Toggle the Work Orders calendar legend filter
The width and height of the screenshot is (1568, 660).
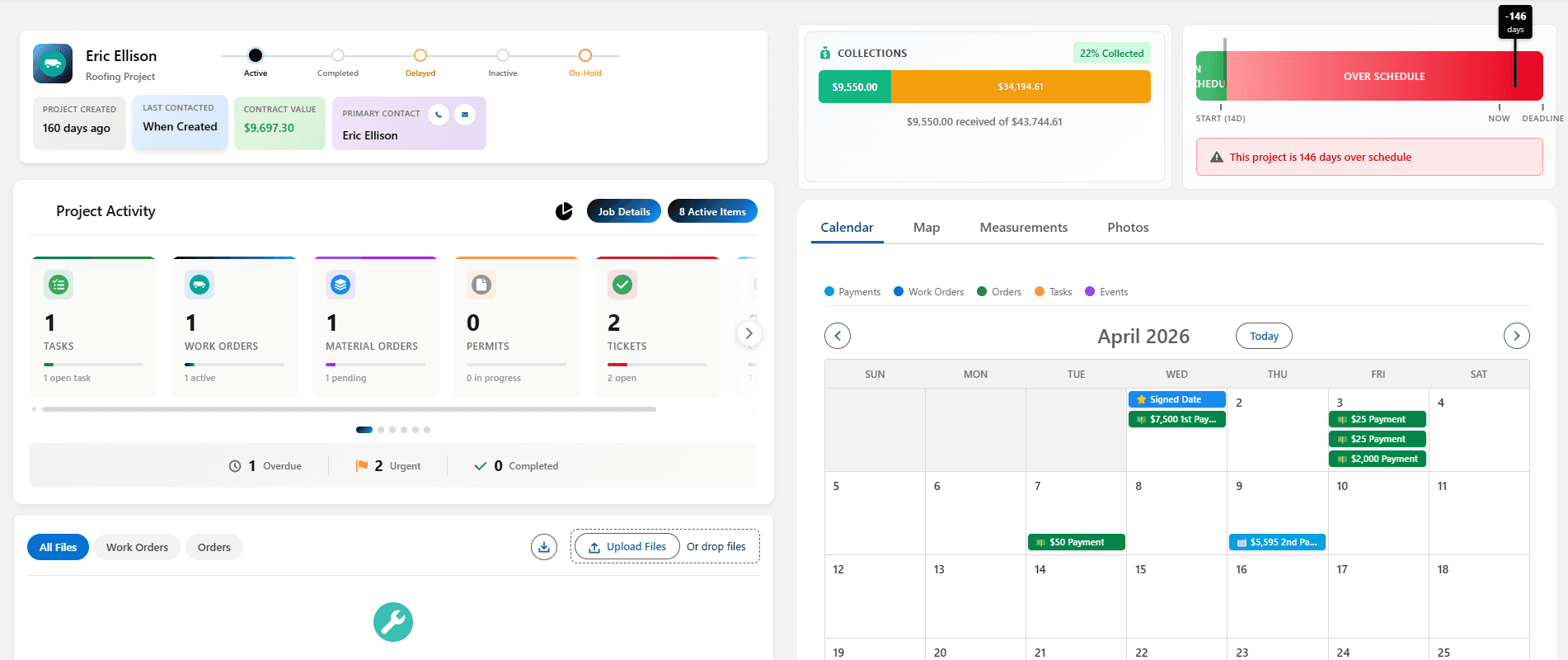point(929,292)
